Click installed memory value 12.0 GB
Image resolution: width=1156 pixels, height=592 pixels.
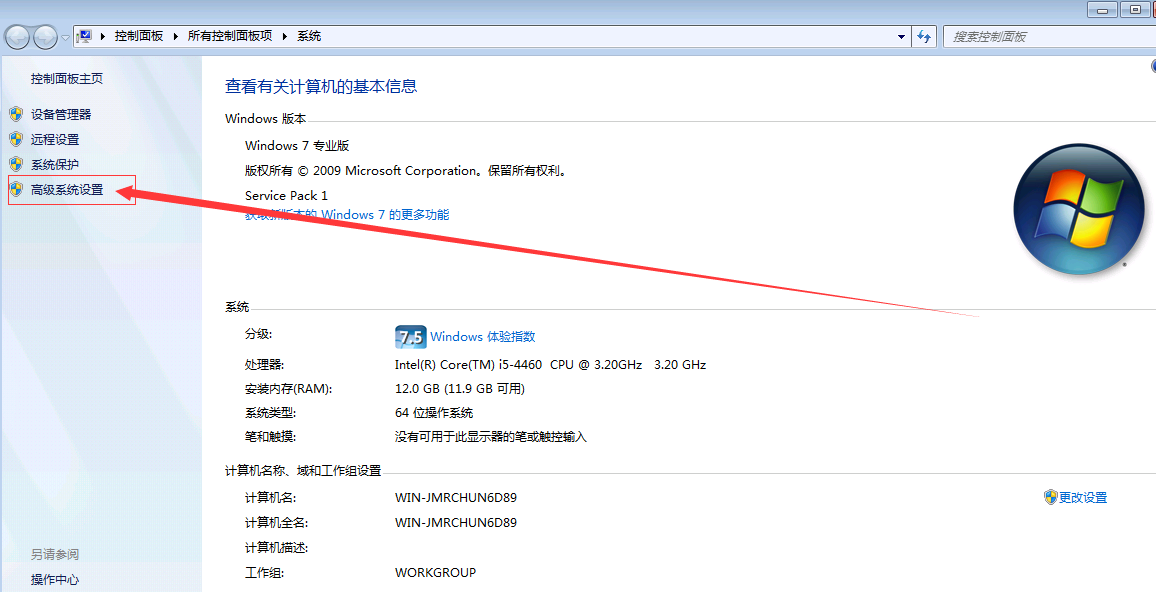460,389
